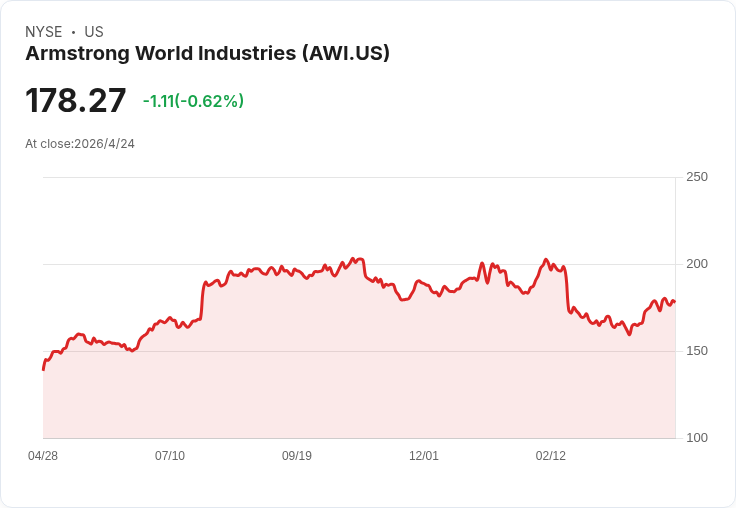The width and height of the screenshot is (736, 508).
Task: Click the 150 y-axis label
Action: pos(697,351)
